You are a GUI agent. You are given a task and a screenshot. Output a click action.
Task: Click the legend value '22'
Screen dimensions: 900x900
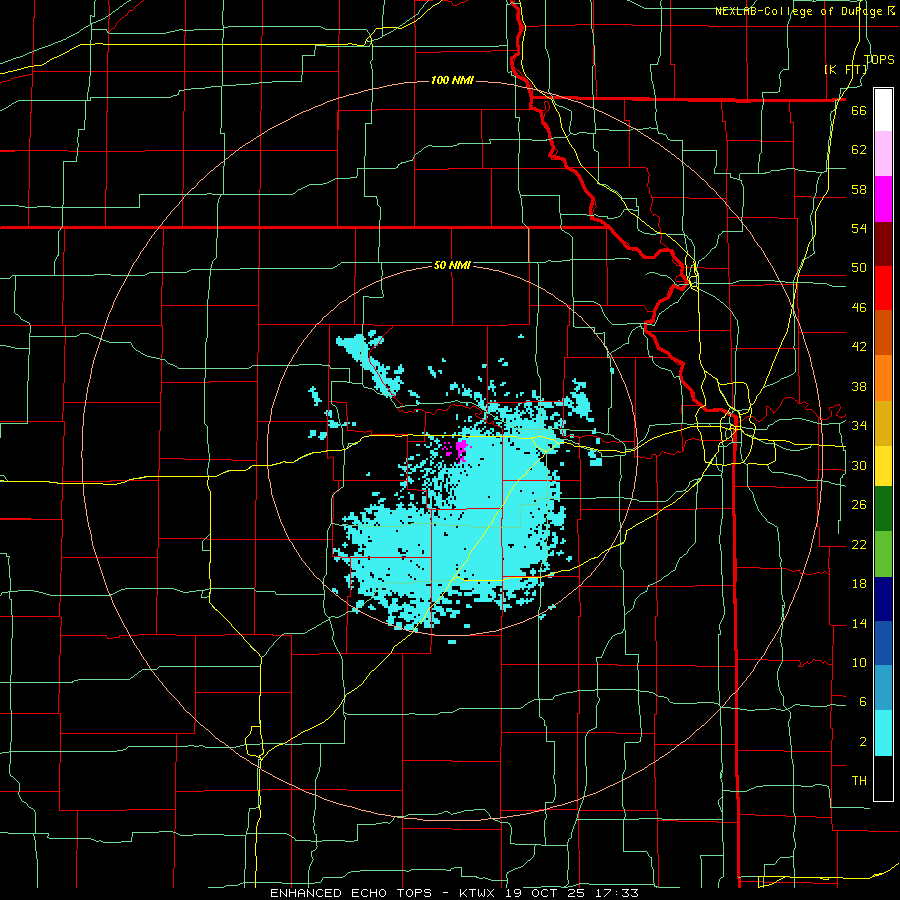[x=859, y=544]
